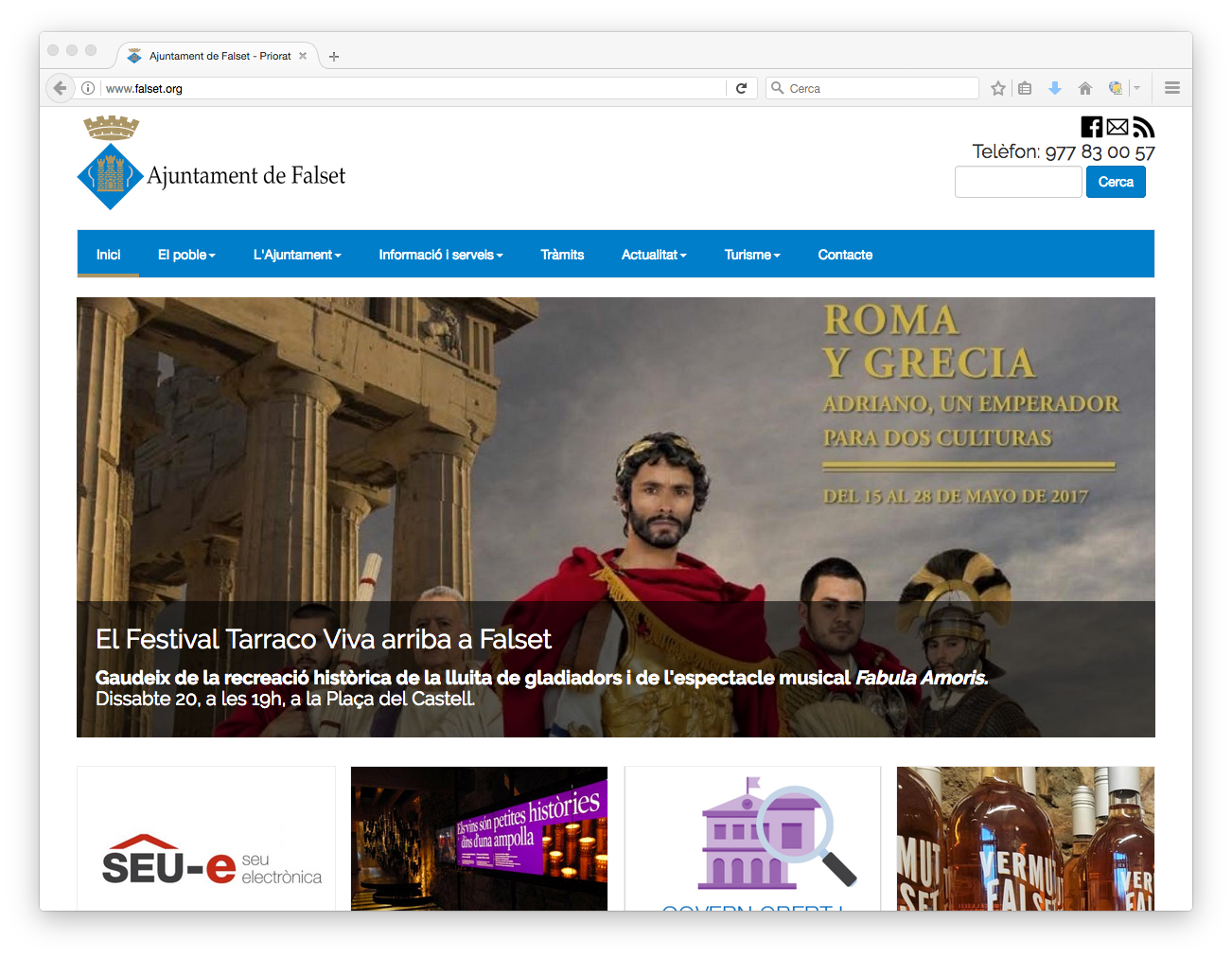Viewport: 1232px width, 958px height.
Task: Show site information icon in address bar
Action: [x=88, y=88]
